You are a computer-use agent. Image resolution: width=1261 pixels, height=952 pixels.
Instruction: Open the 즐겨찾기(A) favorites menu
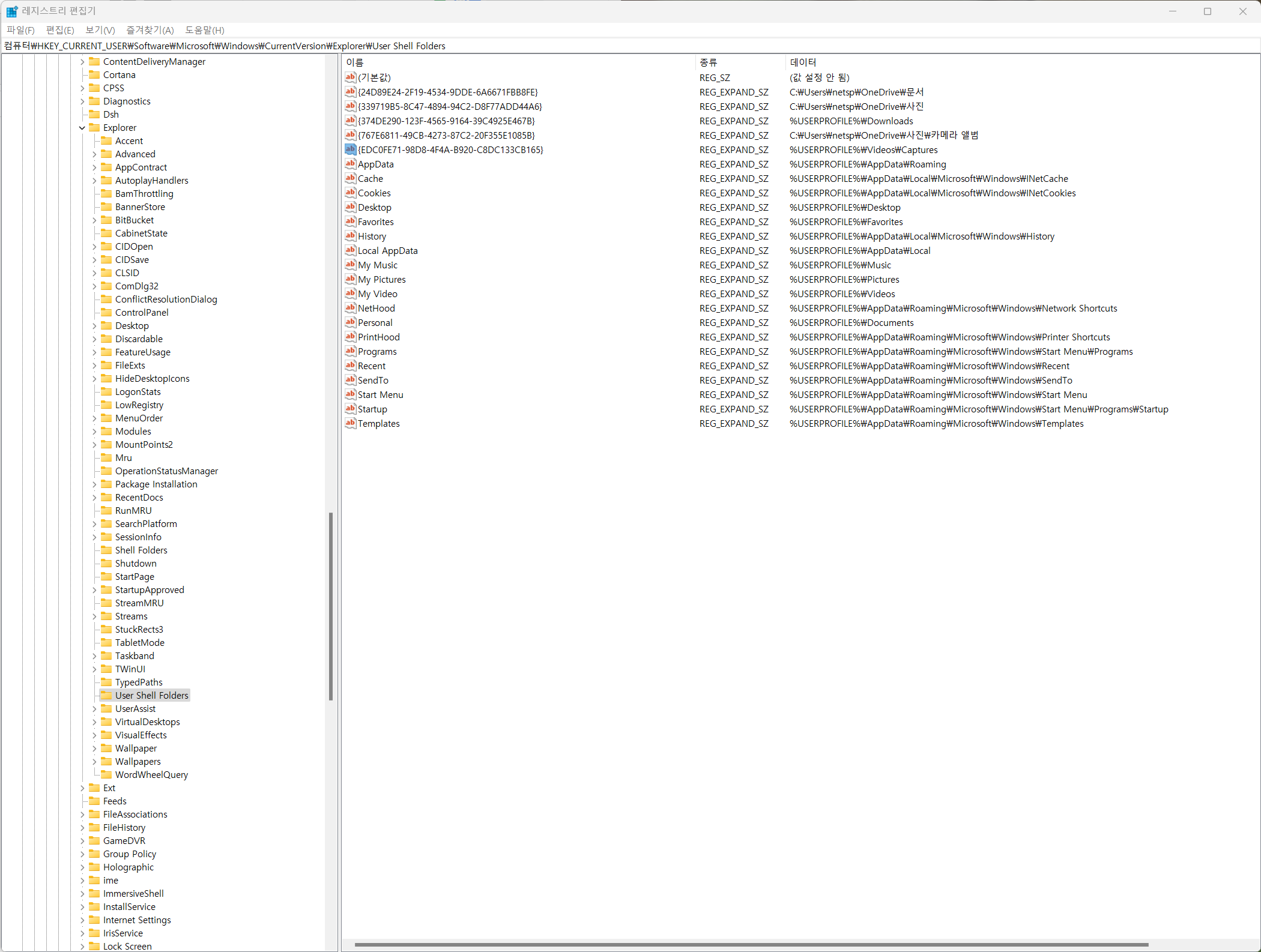(x=150, y=30)
